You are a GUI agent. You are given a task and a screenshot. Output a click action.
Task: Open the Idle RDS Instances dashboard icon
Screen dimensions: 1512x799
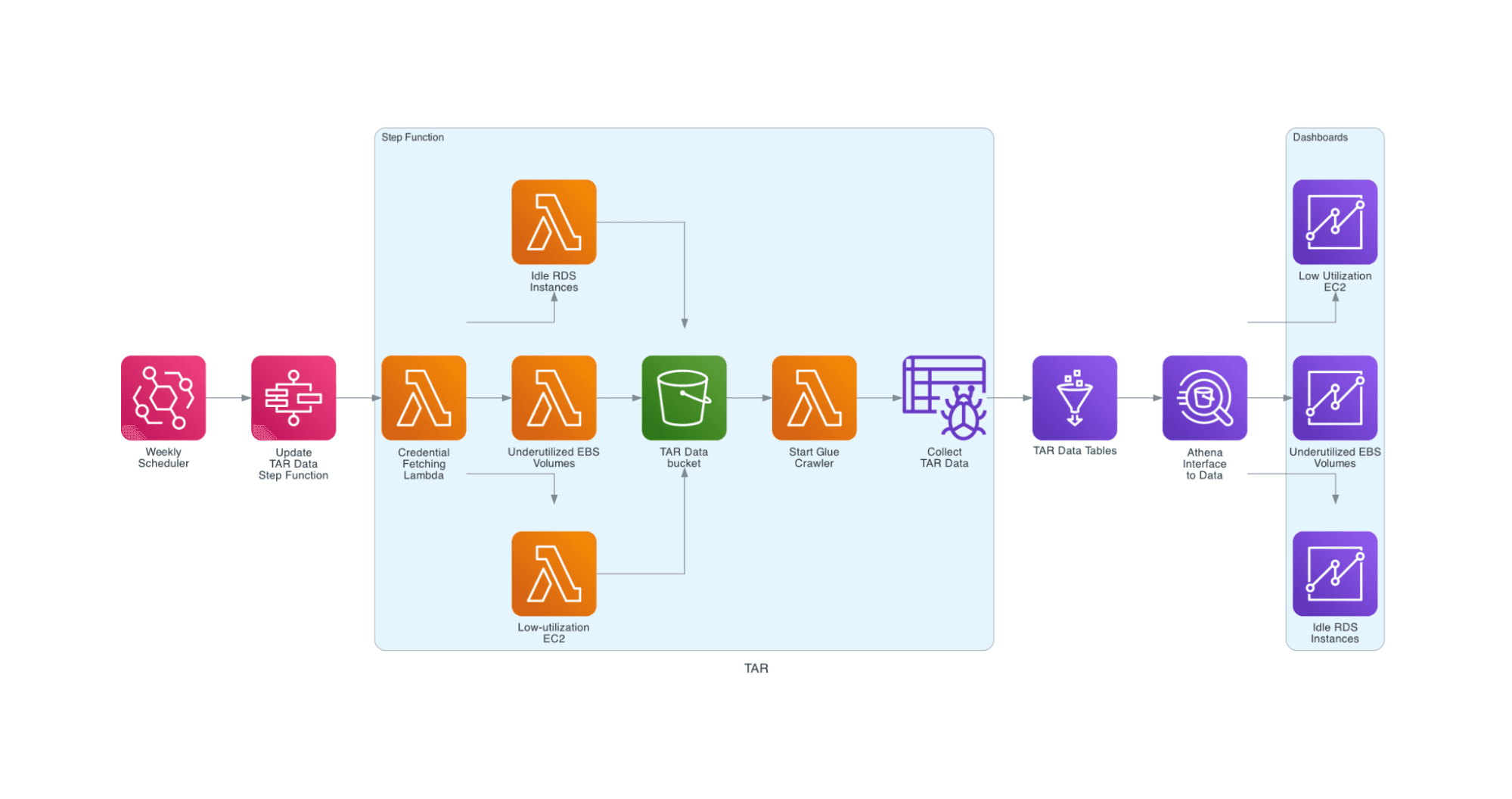1334,574
